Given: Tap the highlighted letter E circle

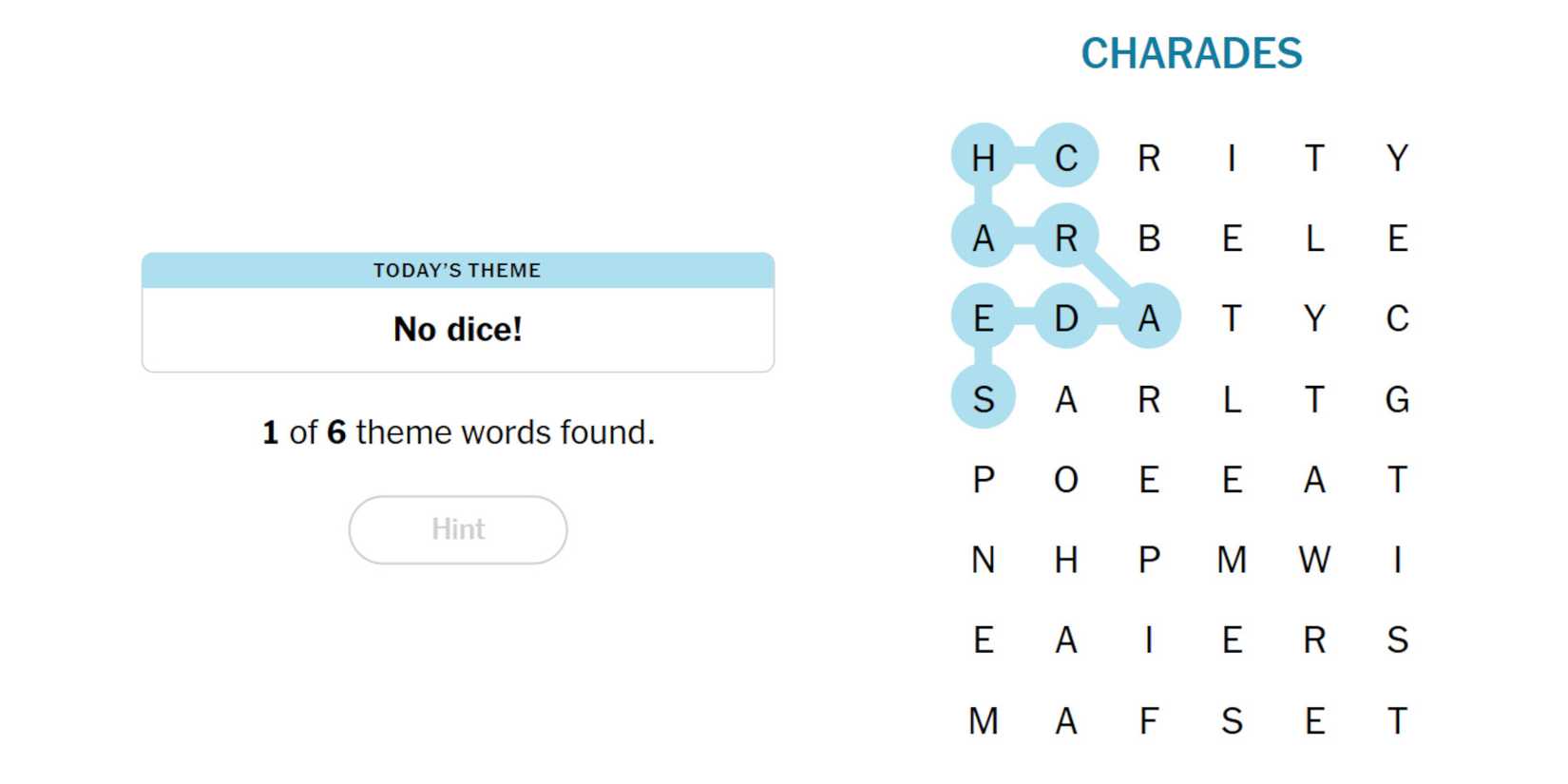Looking at the screenshot, I should [983, 317].
